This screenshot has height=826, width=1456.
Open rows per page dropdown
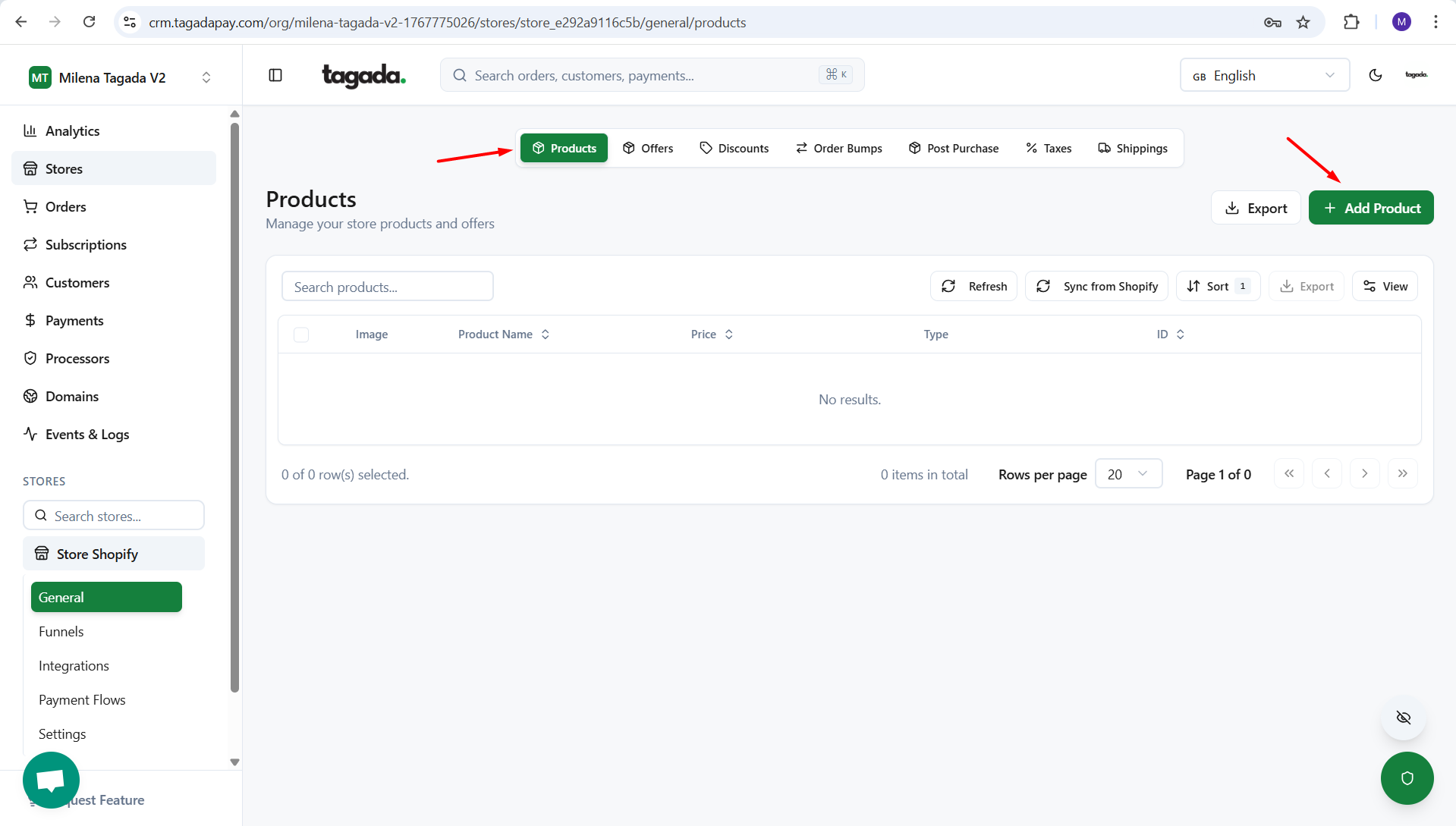1128,474
